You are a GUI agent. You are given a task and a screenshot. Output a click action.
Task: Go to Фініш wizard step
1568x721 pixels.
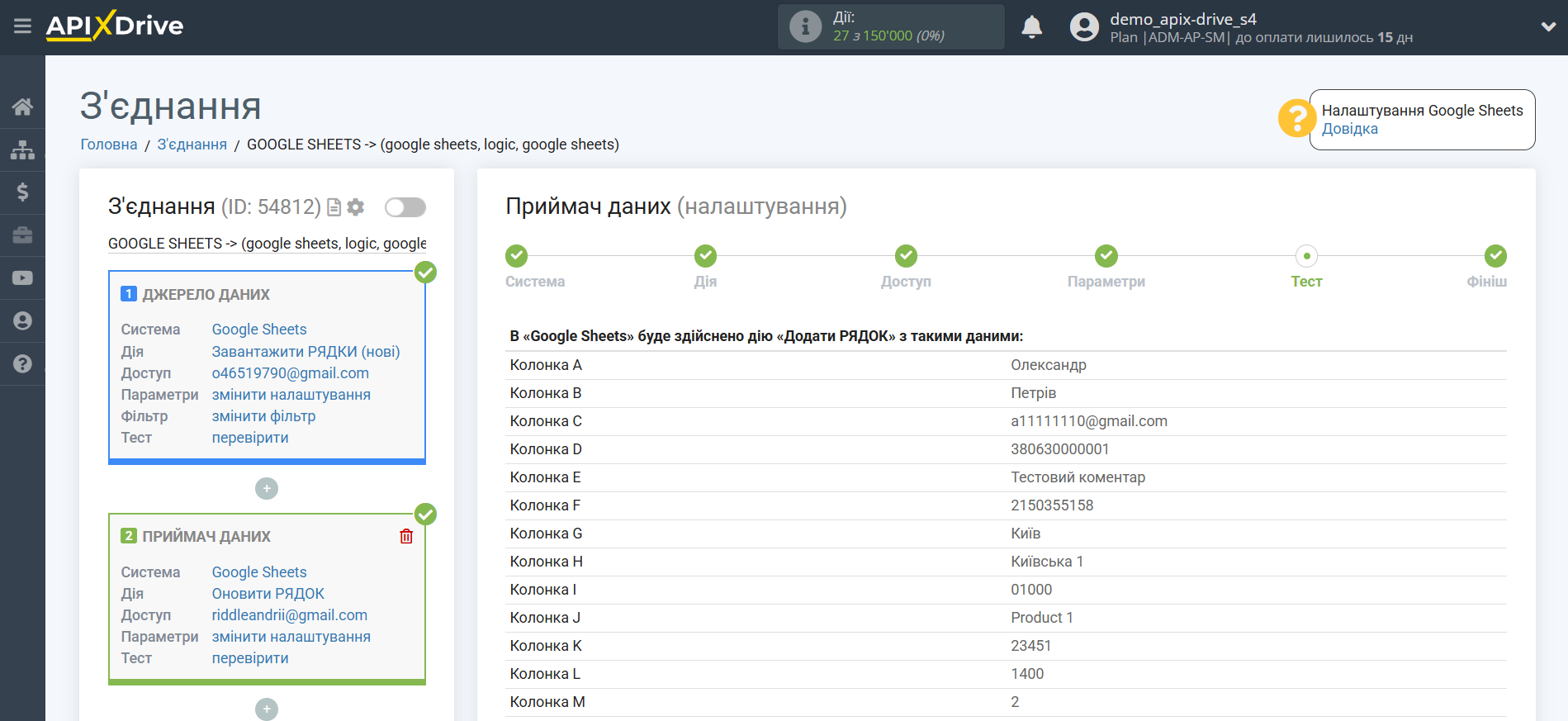click(x=1495, y=256)
